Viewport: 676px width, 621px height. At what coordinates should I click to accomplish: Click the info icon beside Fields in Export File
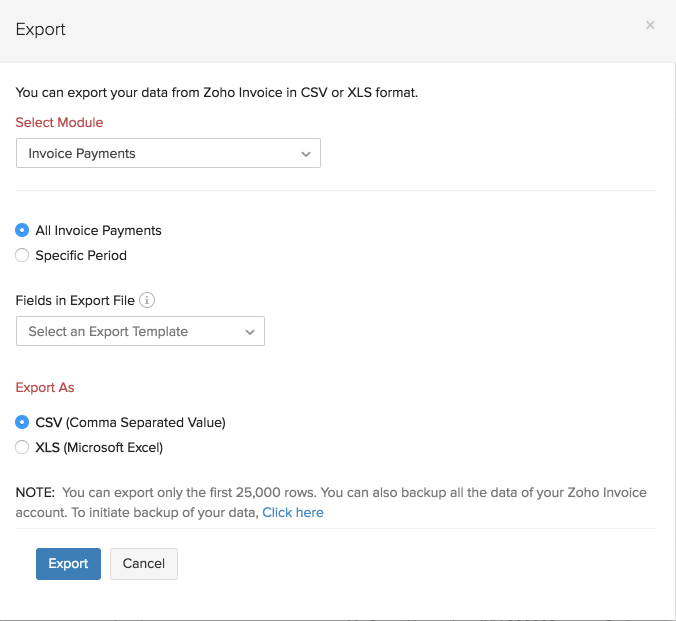(x=147, y=300)
